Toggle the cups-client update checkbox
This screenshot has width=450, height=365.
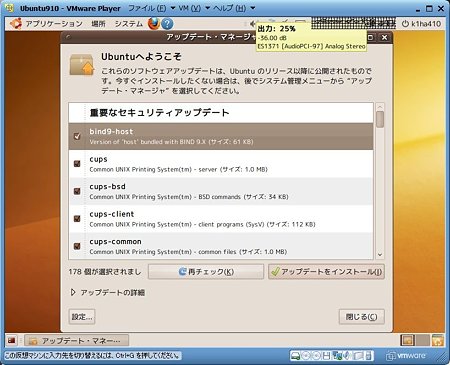click(x=77, y=219)
